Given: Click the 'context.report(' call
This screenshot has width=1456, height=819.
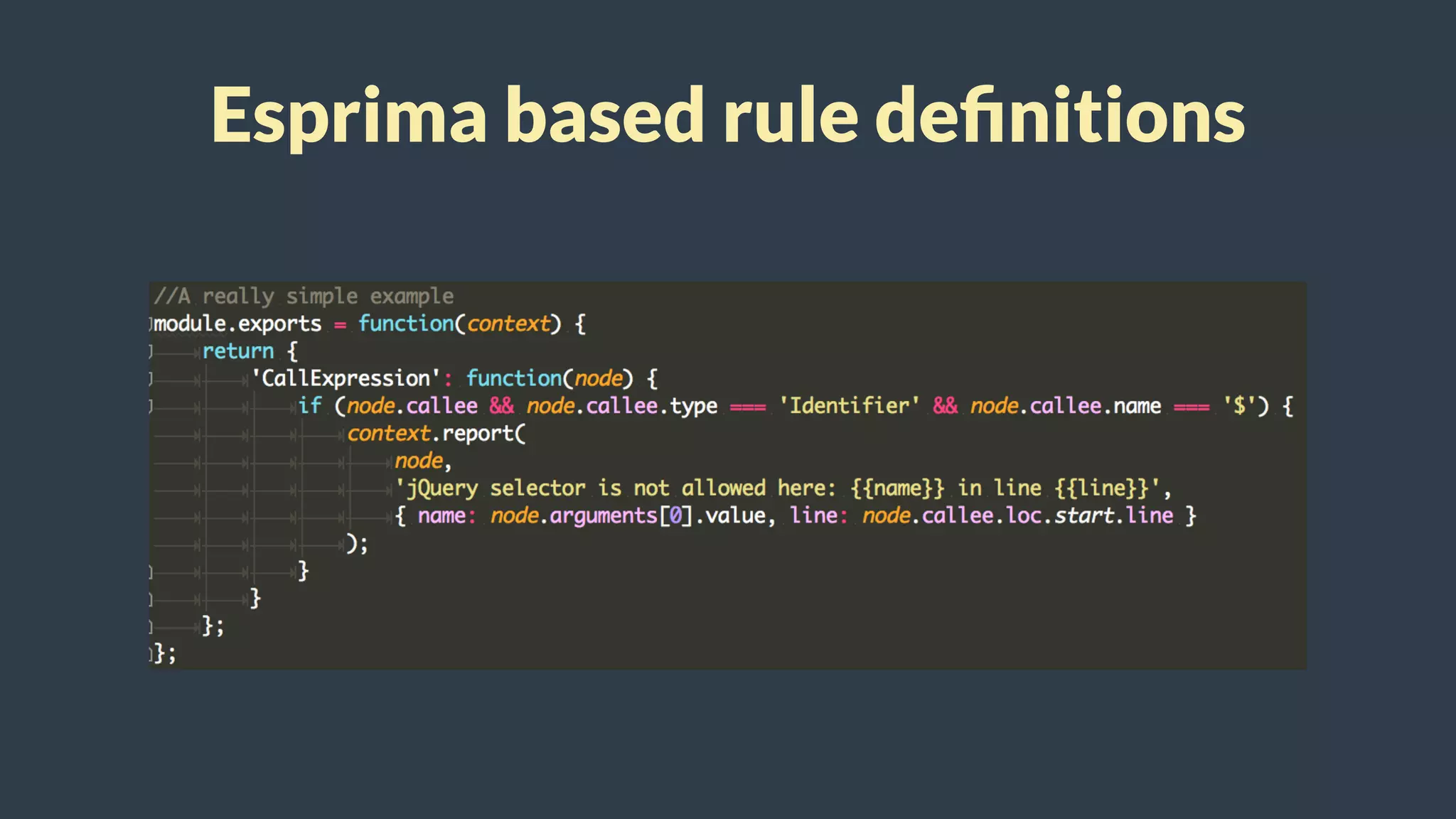Looking at the screenshot, I should [x=437, y=434].
